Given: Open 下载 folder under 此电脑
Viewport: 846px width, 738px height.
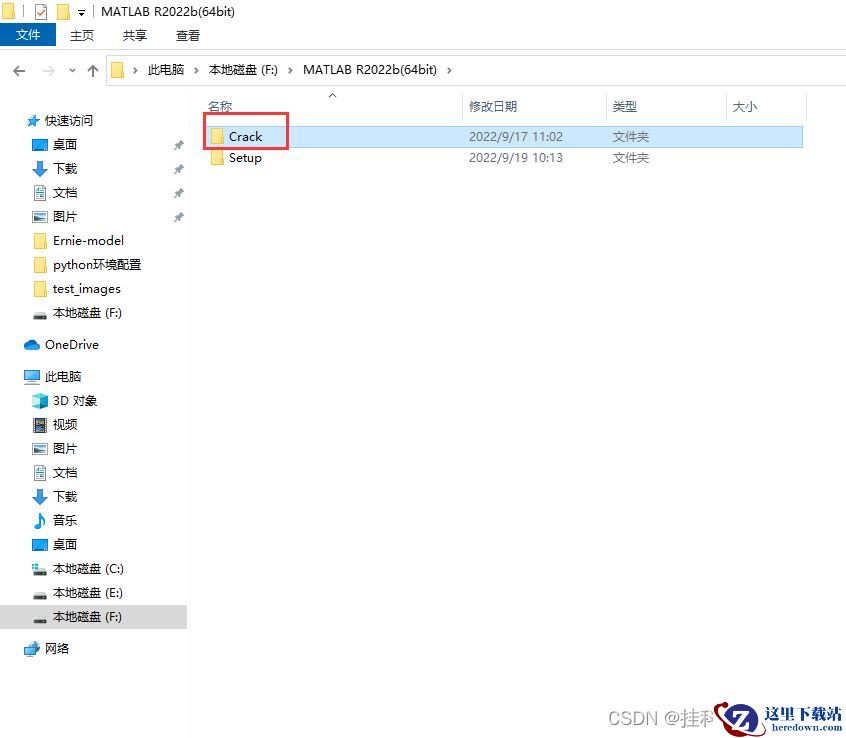Looking at the screenshot, I should click(65, 496).
